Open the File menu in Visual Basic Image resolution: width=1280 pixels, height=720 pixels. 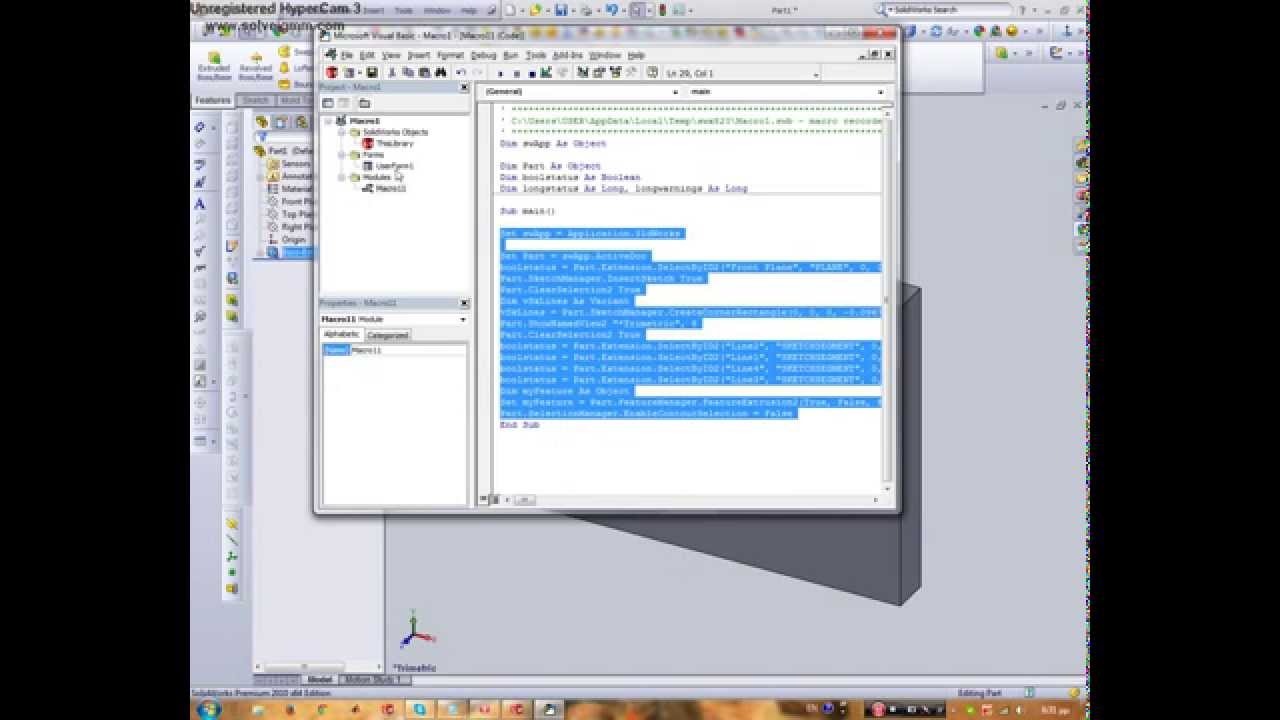click(x=347, y=56)
